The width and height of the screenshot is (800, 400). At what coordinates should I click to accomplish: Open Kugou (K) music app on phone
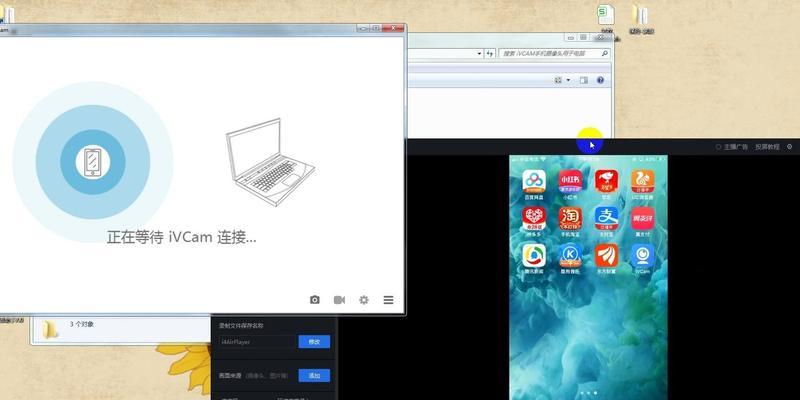pos(570,255)
